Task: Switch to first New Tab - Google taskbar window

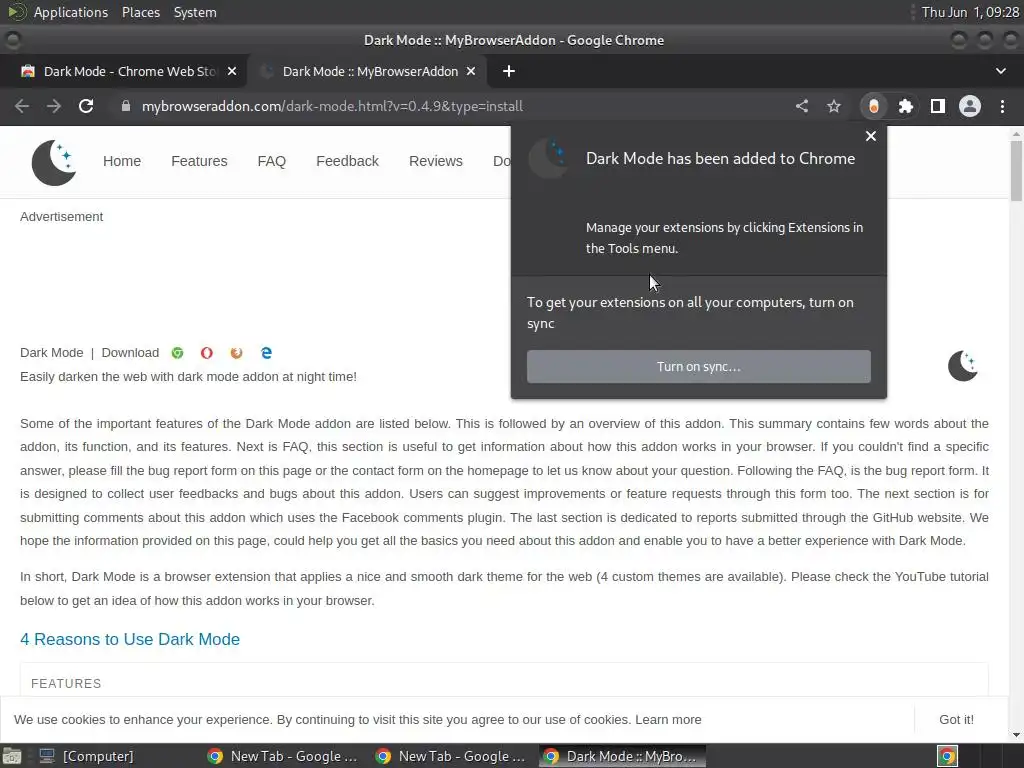Action: (282, 756)
